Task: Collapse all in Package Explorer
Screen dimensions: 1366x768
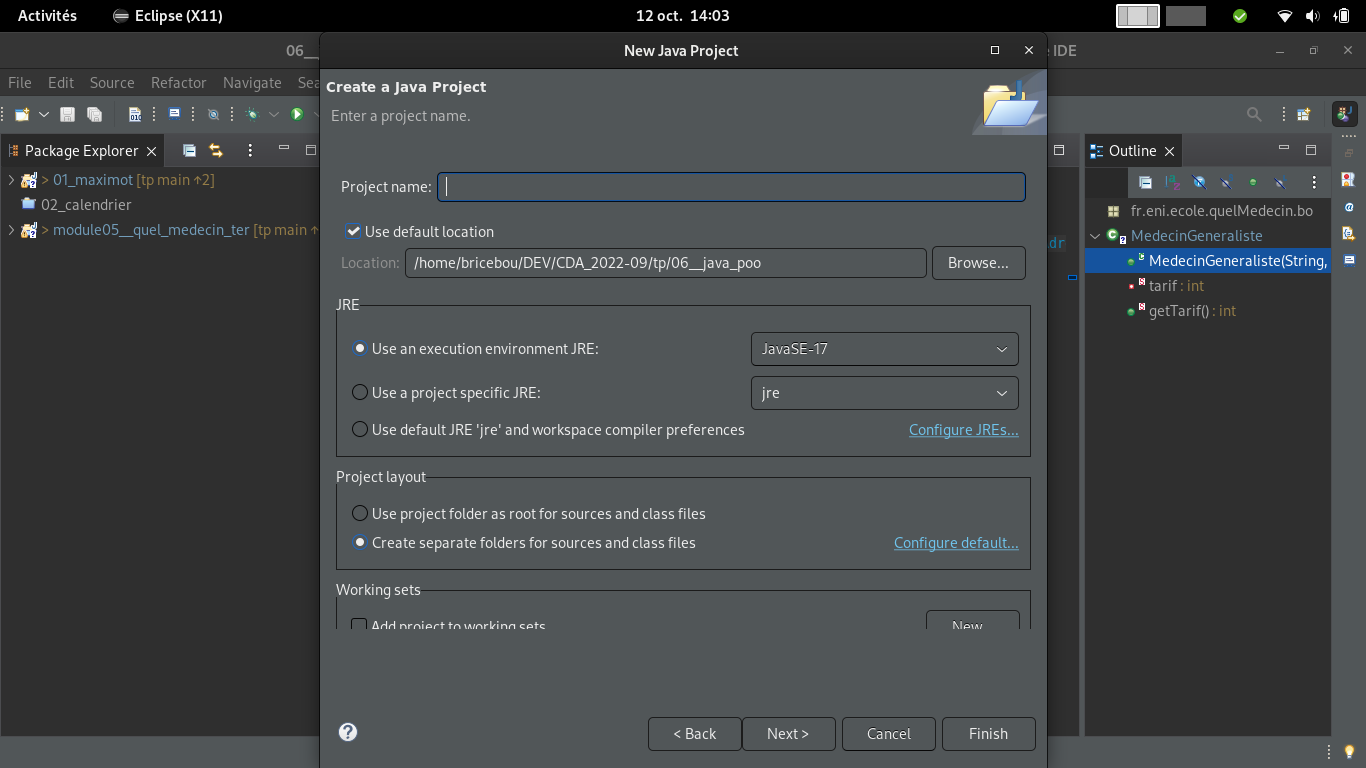Action: pyautogui.click(x=189, y=151)
